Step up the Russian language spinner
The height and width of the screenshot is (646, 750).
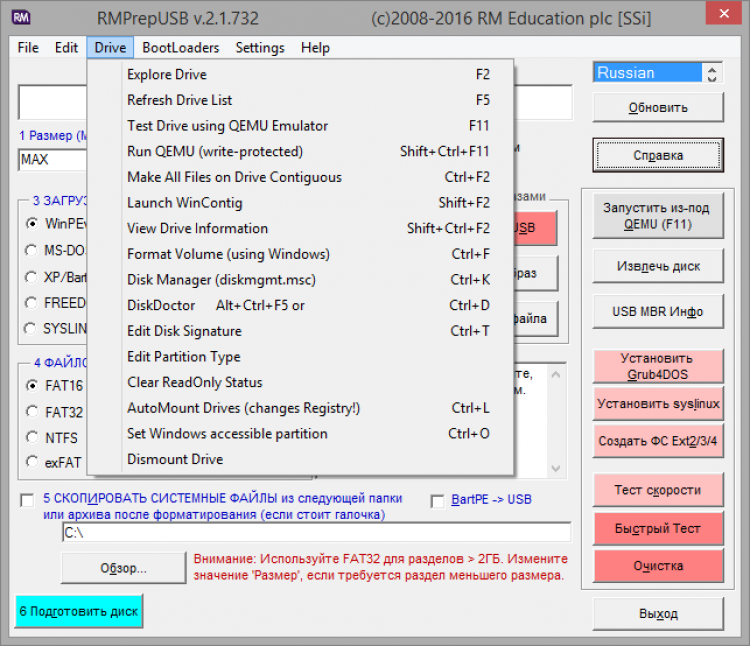(712, 69)
